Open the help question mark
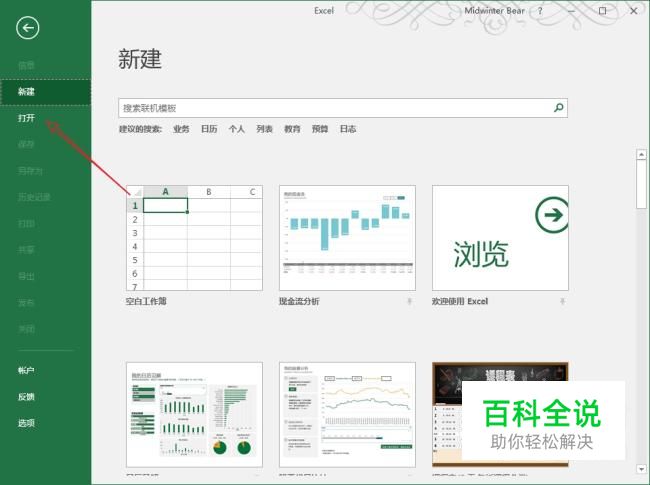 click(x=540, y=11)
